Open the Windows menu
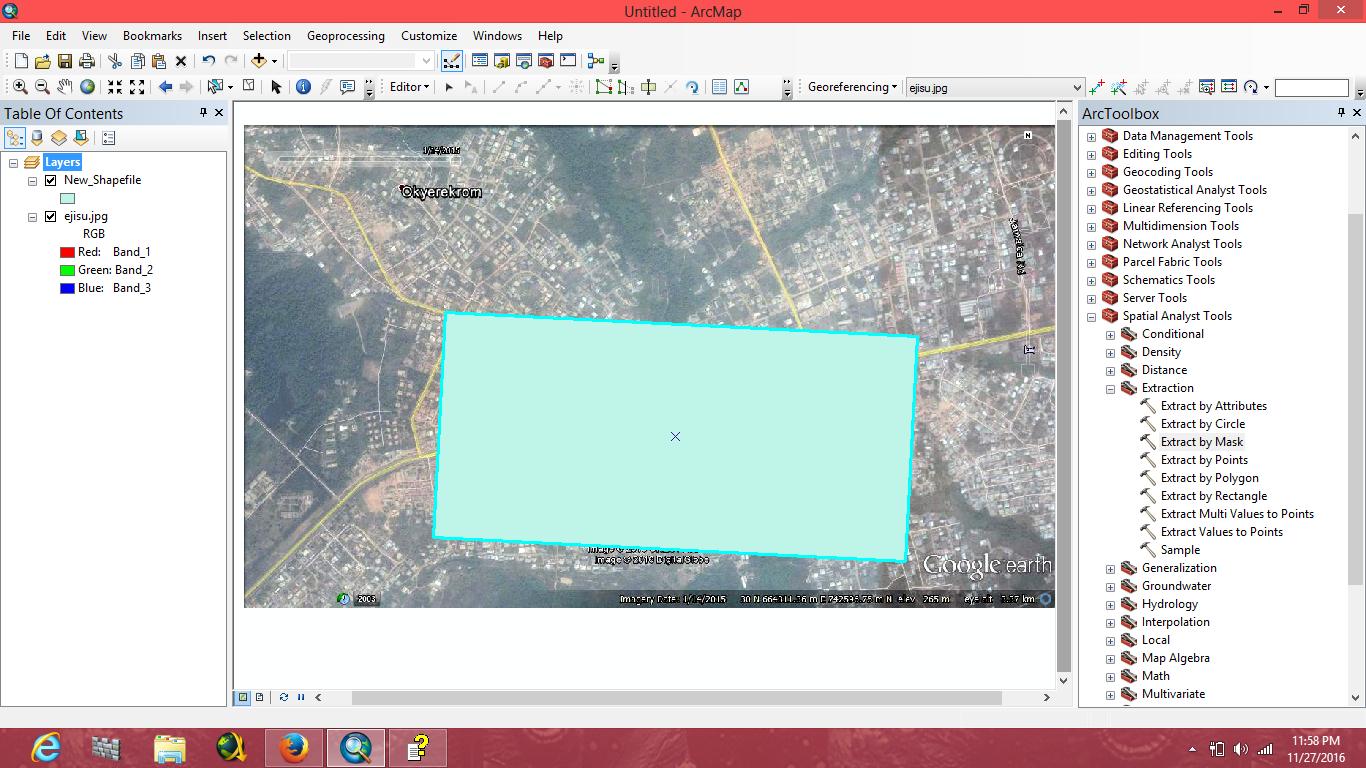This screenshot has width=1366, height=768. pos(497,35)
